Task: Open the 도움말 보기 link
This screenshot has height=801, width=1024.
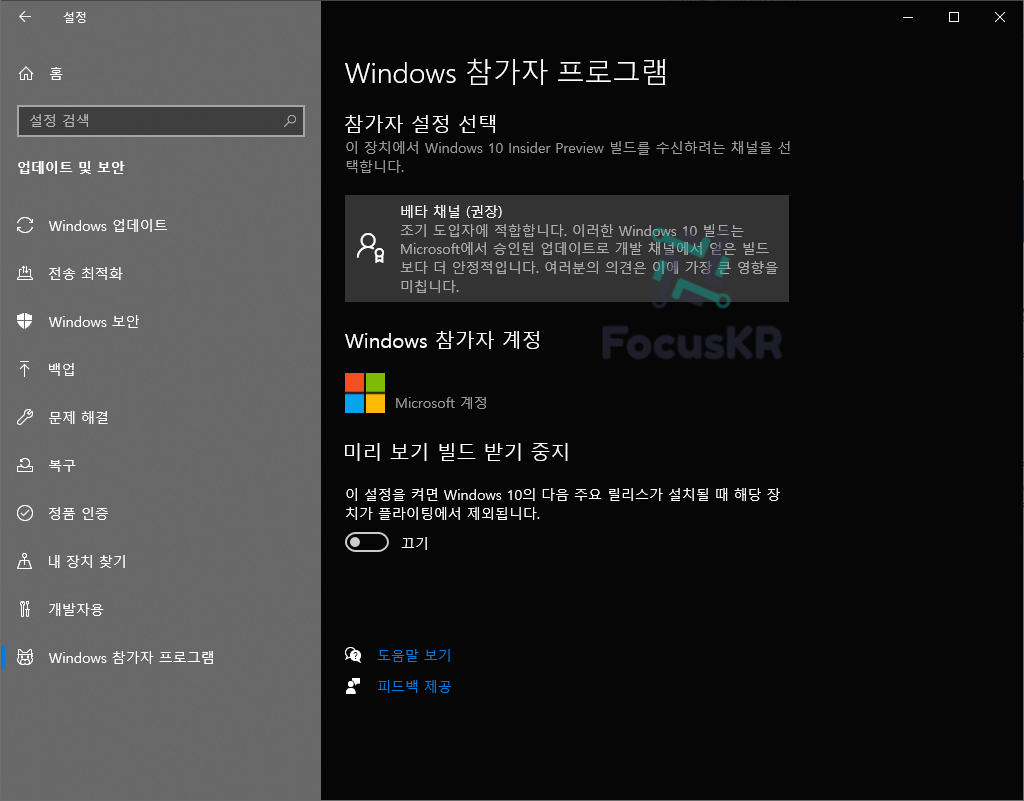Action: (x=414, y=655)
